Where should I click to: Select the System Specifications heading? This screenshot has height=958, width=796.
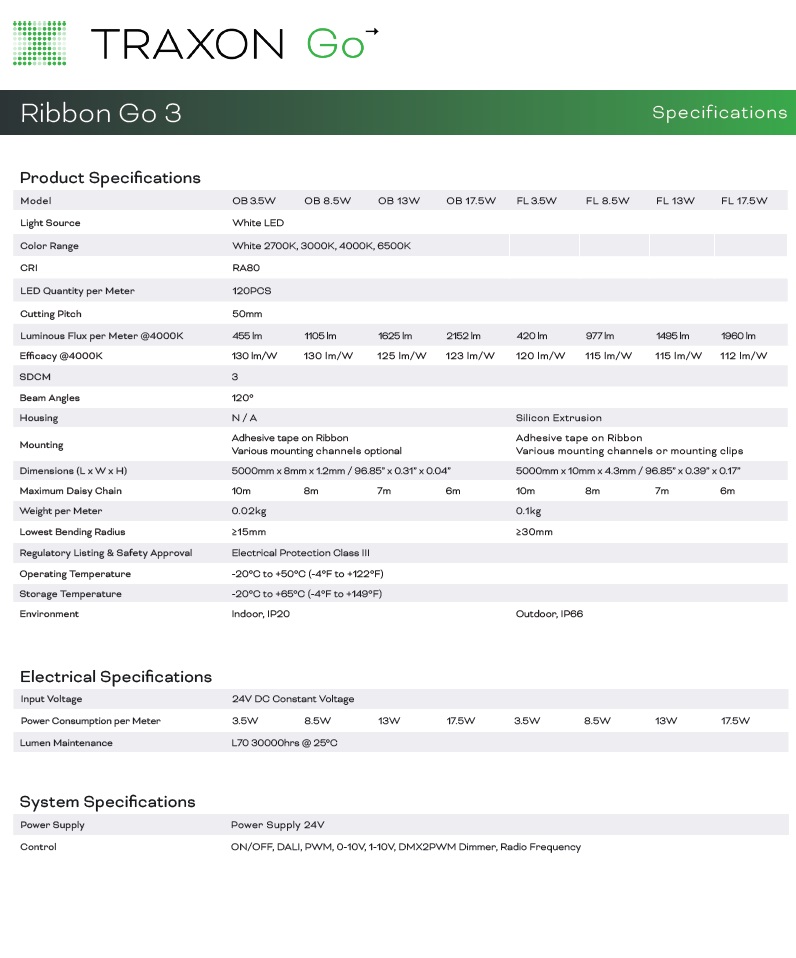click(108, 802)
